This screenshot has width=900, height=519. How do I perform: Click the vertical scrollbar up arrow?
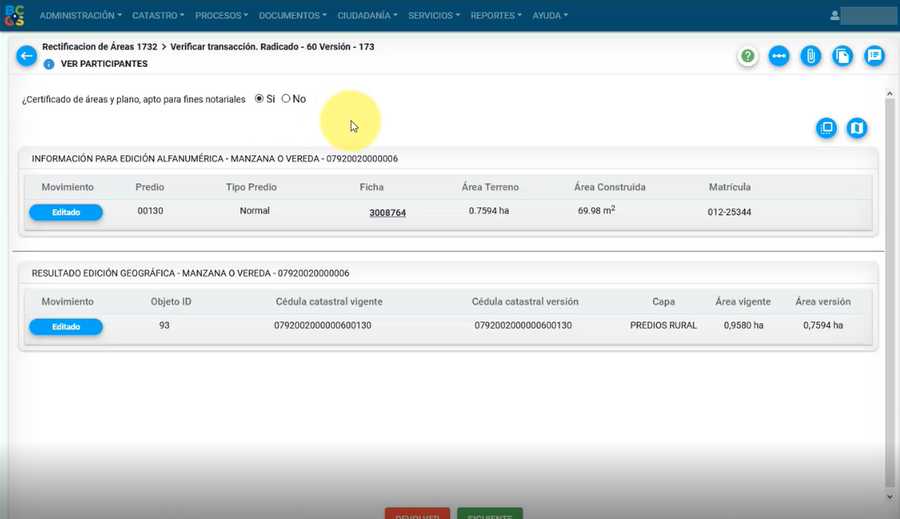tap(890, 93)
